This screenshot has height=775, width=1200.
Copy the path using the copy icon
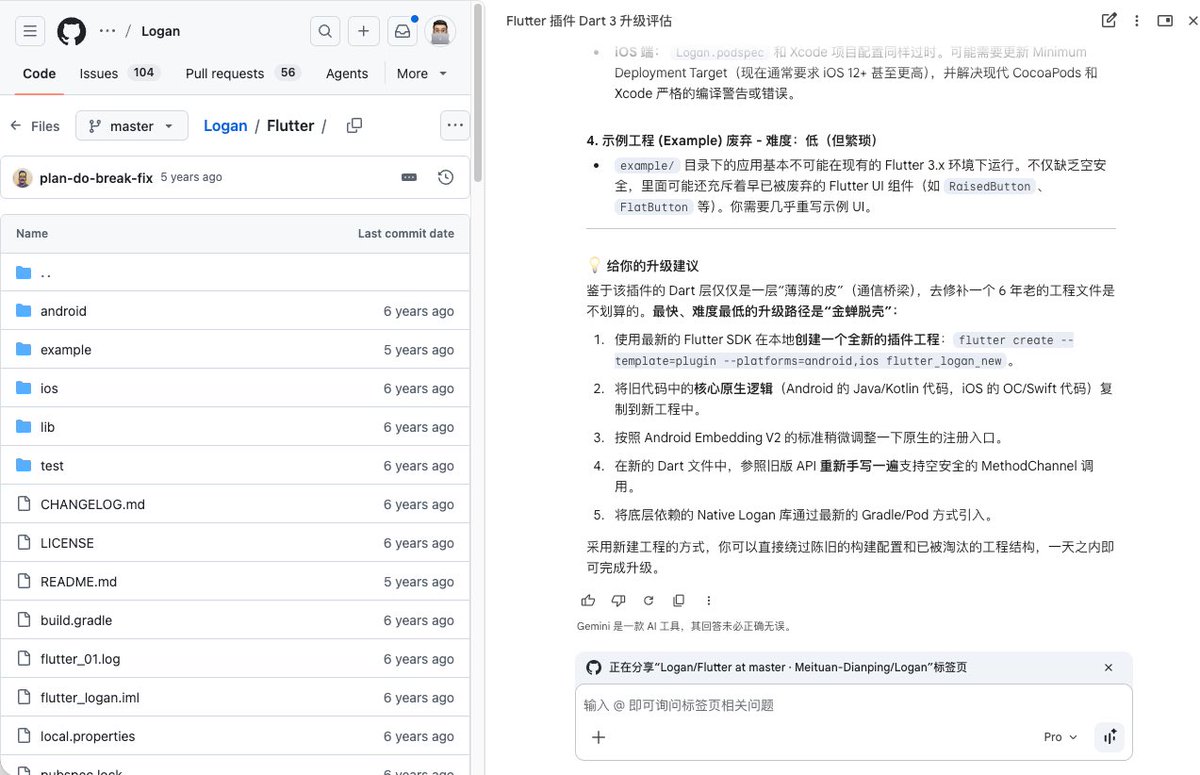coord(354,126)
